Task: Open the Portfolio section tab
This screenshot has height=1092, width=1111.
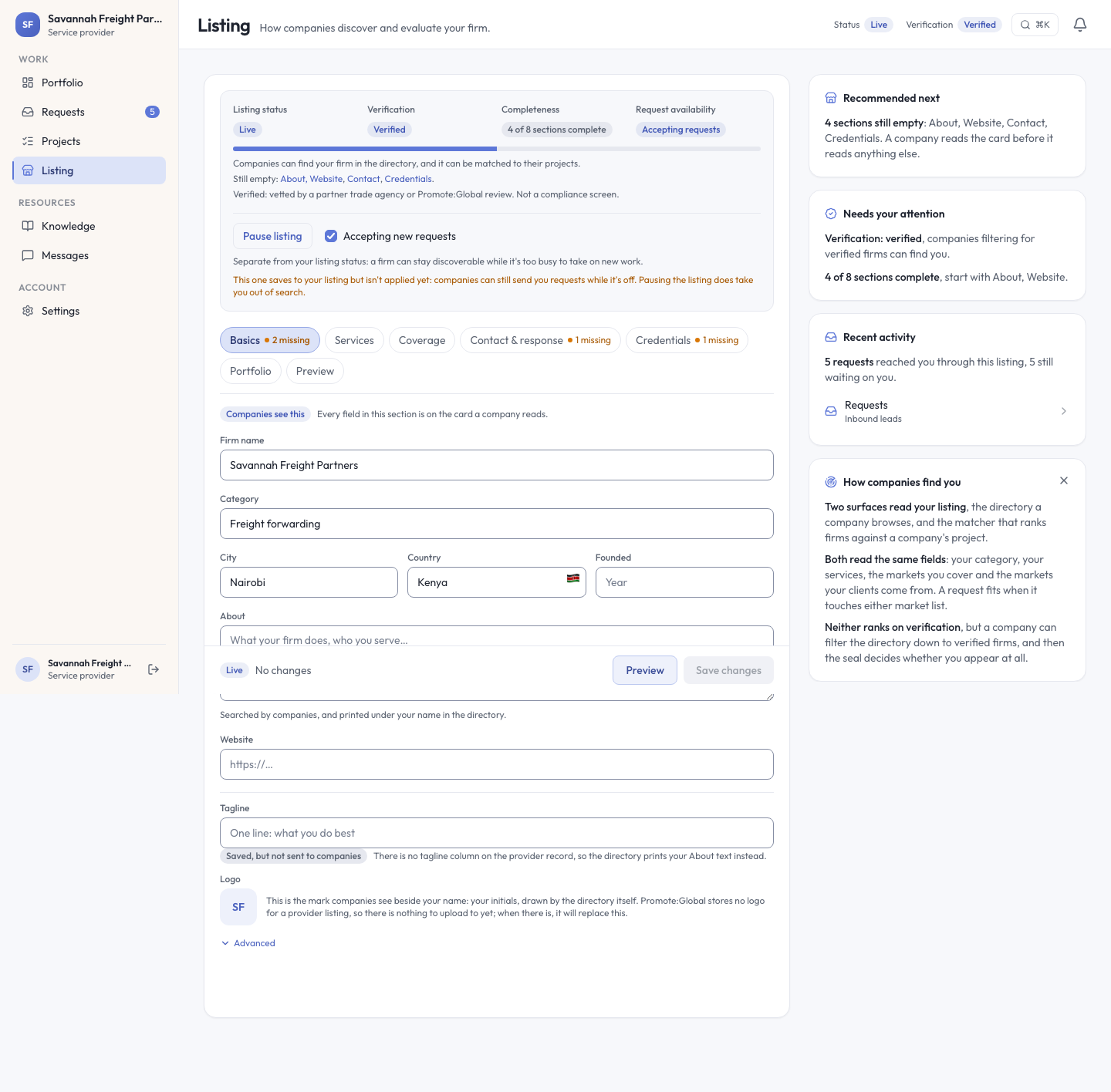Action: (x=251, y=371)
